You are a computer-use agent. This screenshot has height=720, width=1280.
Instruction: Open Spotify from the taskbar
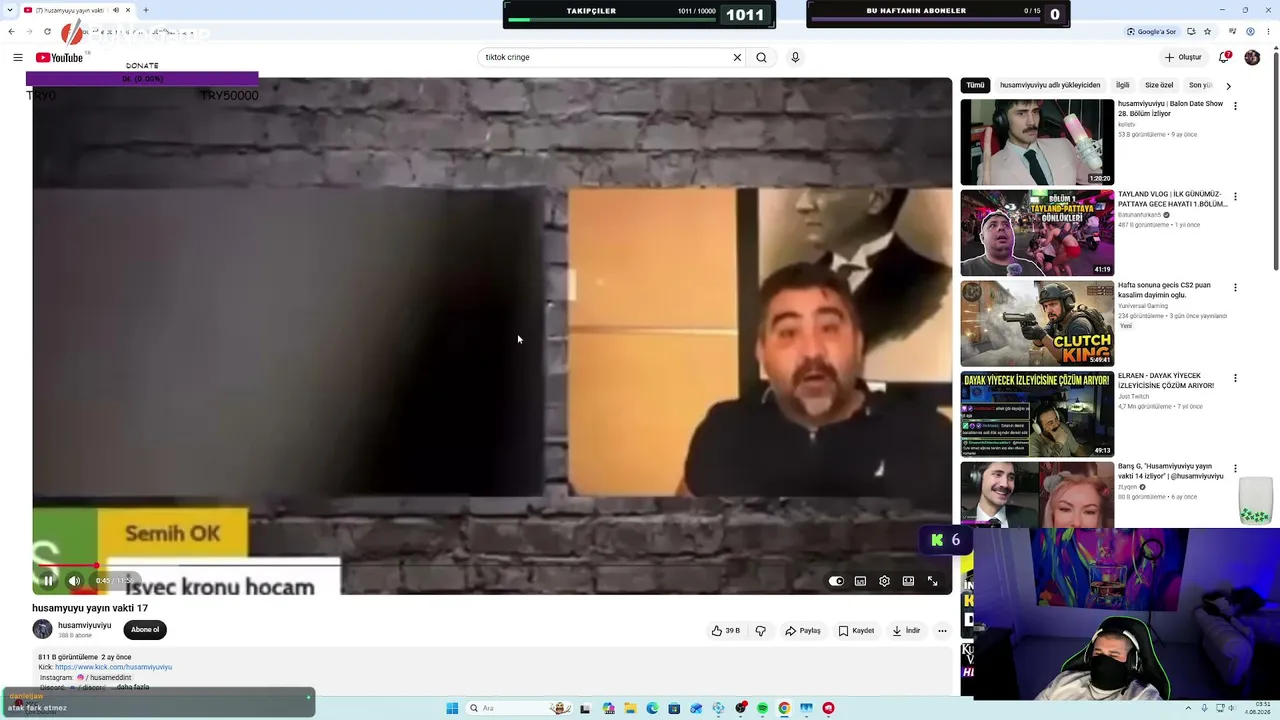(x=762, y=708)
